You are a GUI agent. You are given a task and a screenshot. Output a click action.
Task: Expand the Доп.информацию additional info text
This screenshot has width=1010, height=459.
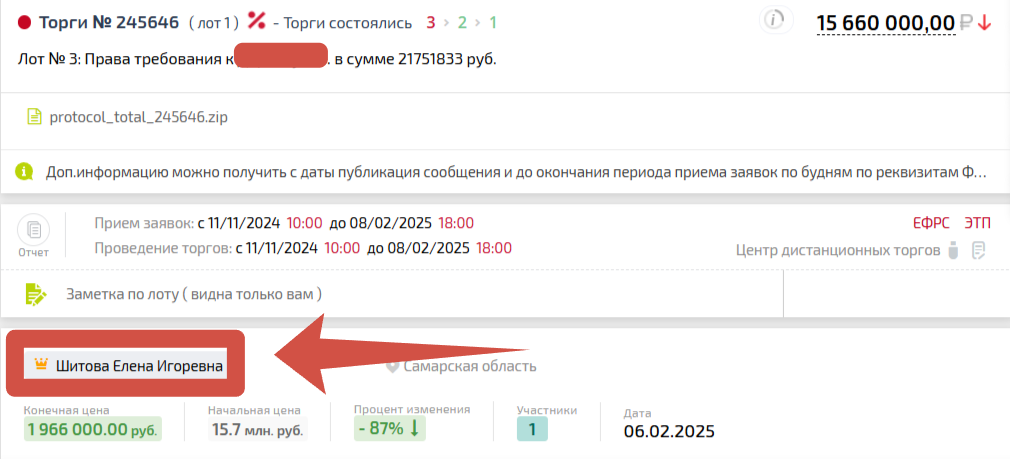click(515, 172)
